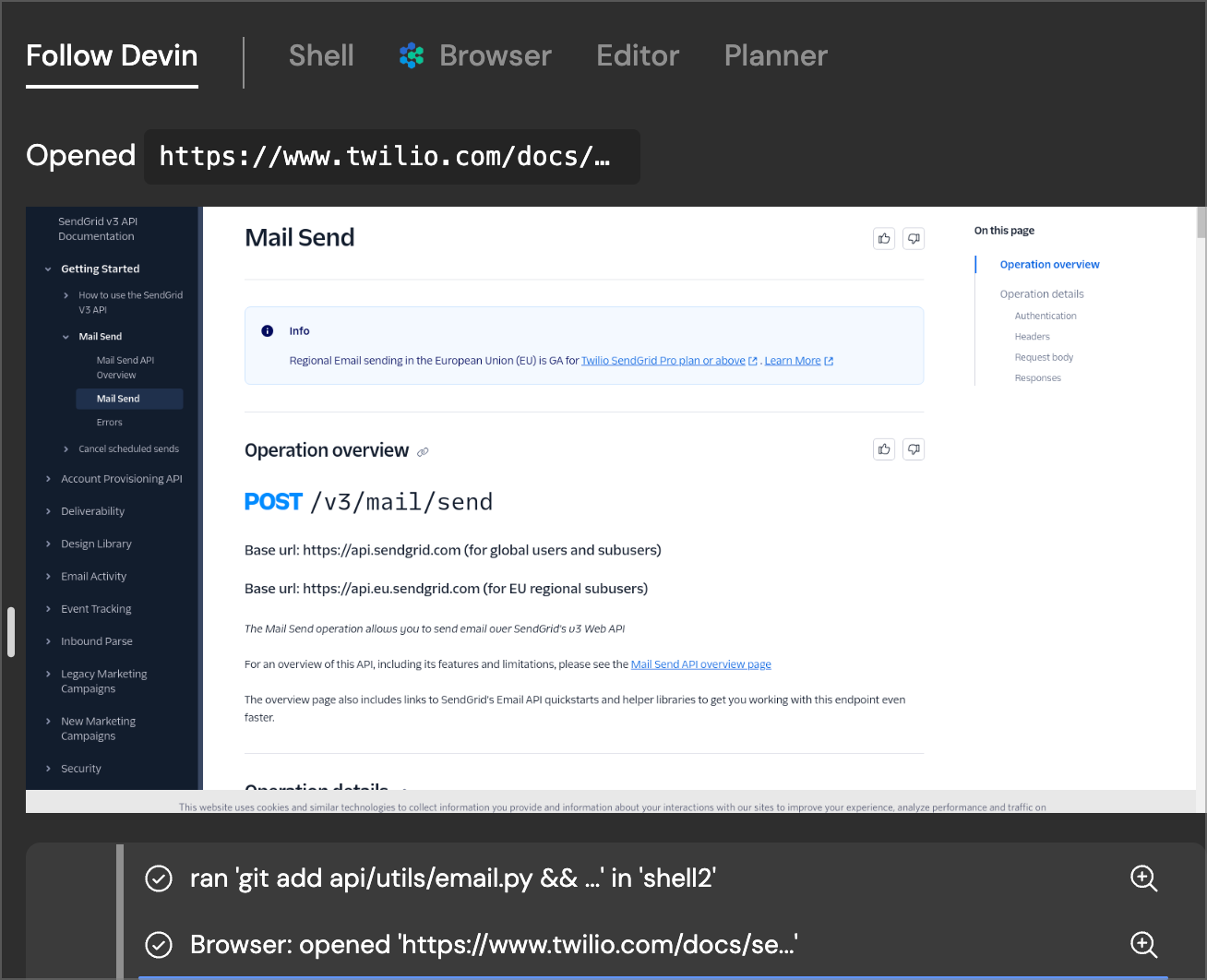Expand How to use the SendGrid V3 API
Viewport: 1207px width, 980px height.
(x=66, y=295)
